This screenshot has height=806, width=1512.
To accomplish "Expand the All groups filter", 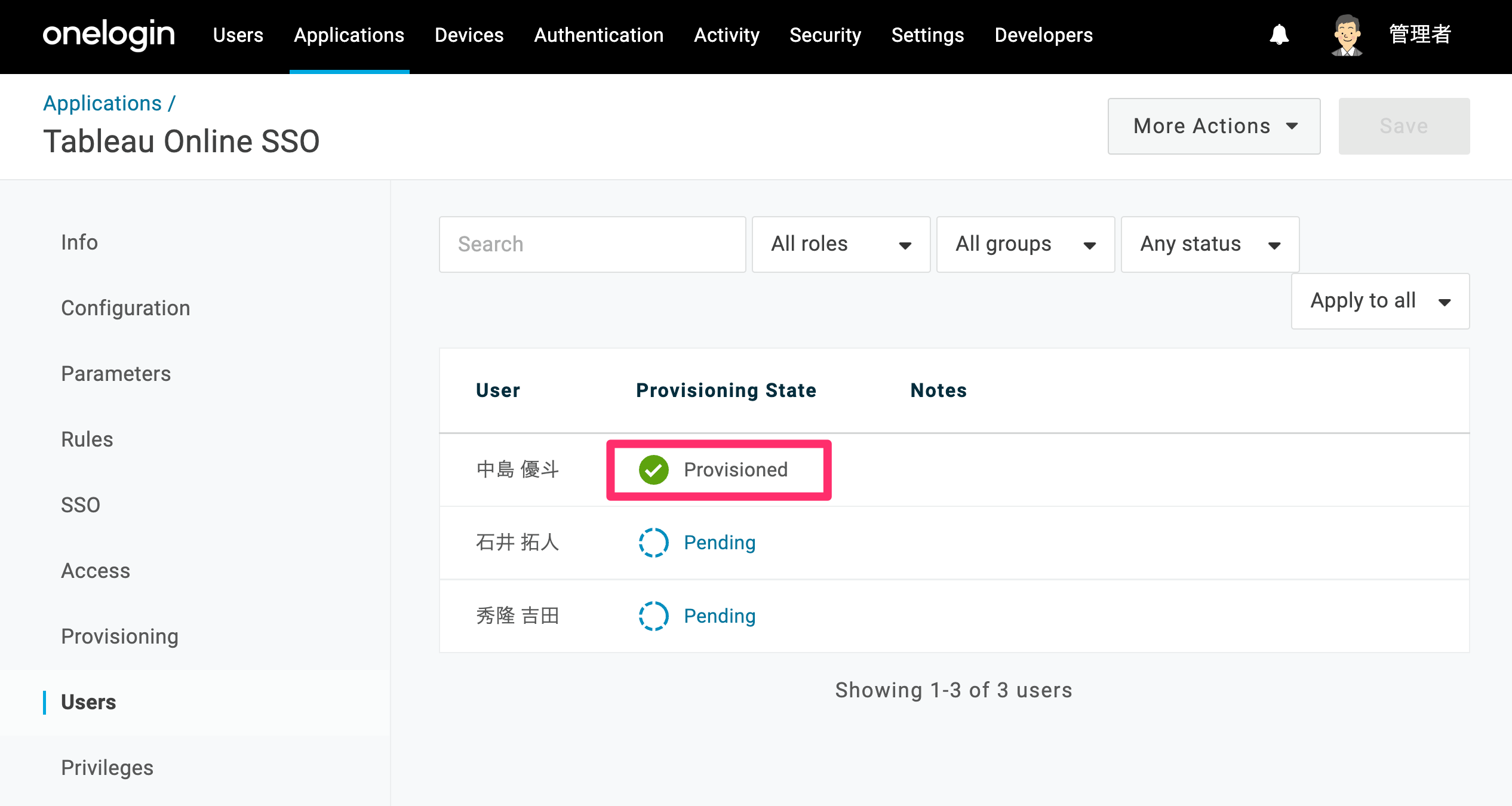I will pyautogui.click(x=1025, y=244).
